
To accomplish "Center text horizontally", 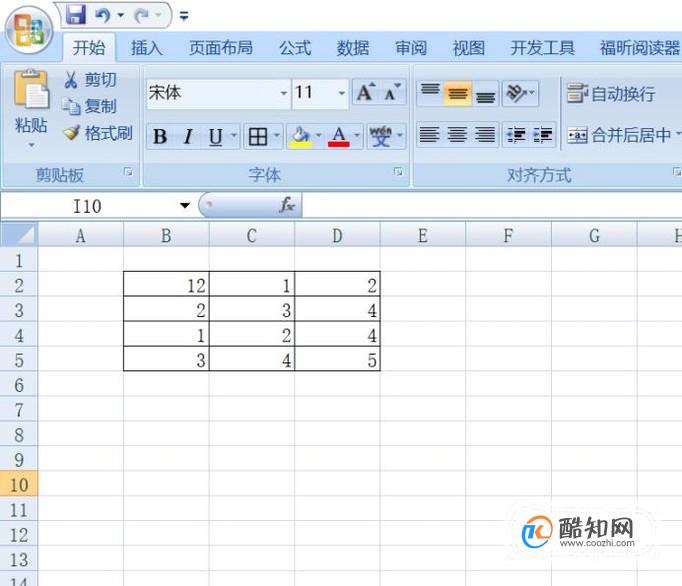I will pos(457,134).
